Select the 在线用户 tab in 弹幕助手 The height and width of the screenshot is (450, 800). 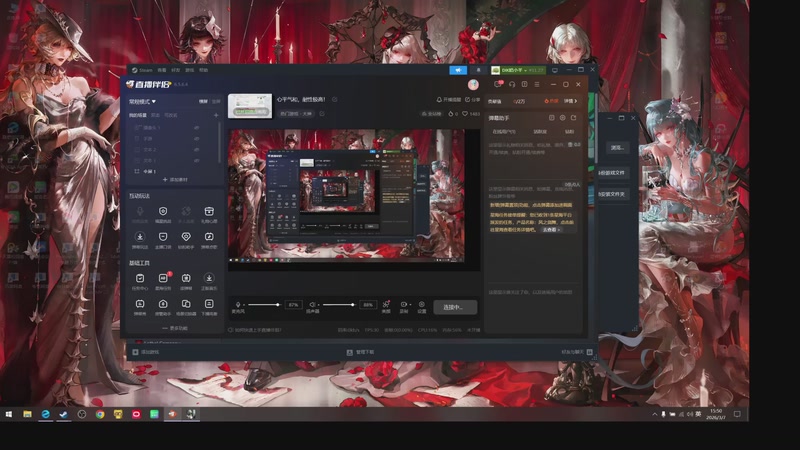click(504, 132)
